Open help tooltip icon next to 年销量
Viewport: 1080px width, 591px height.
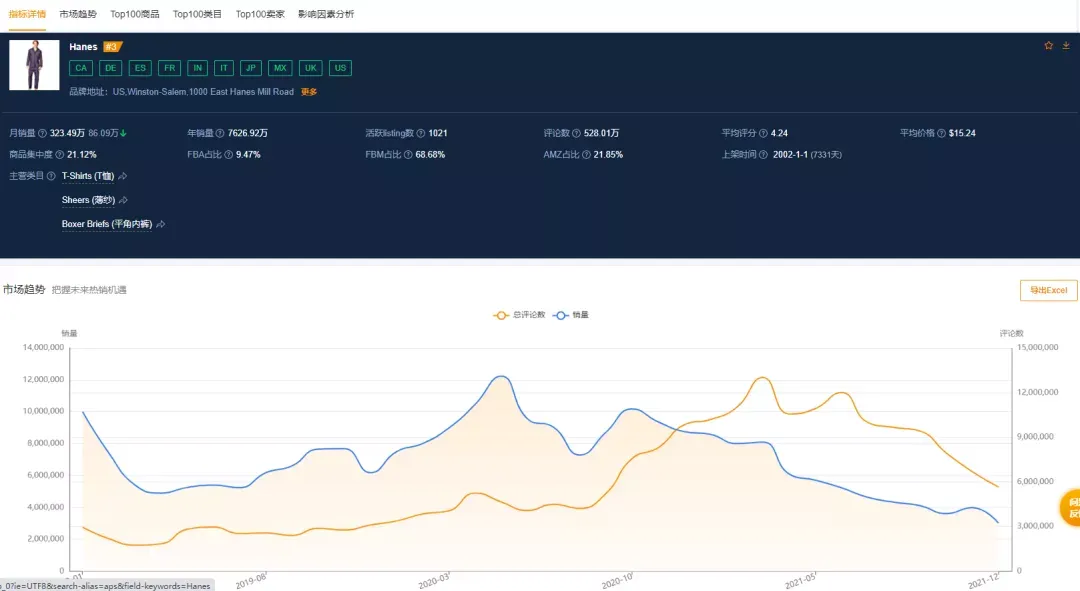click(x=220, y=133)
